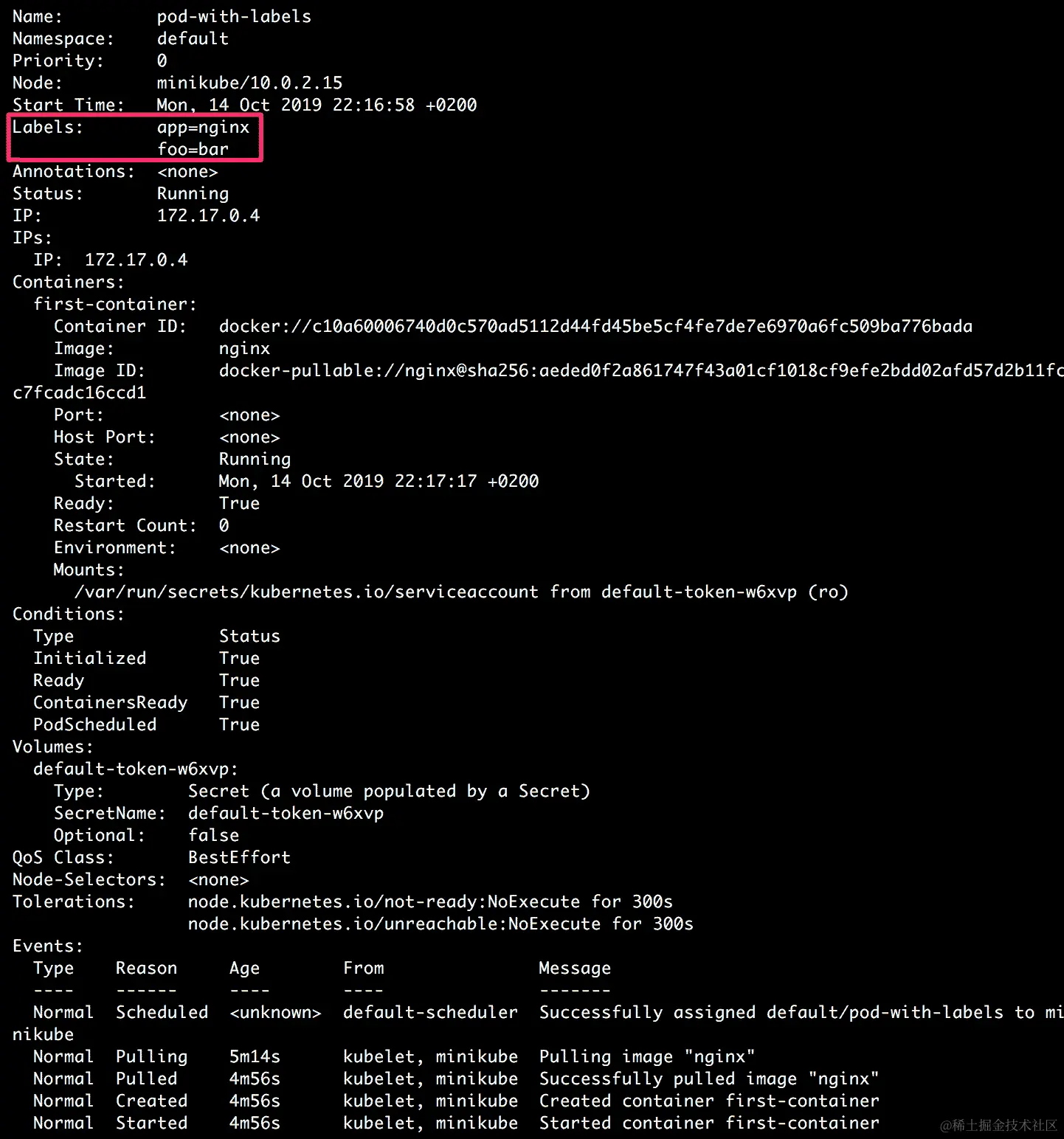
Task: Click the pod name 'pod-with-labels'
Action: tap(234, 16)
